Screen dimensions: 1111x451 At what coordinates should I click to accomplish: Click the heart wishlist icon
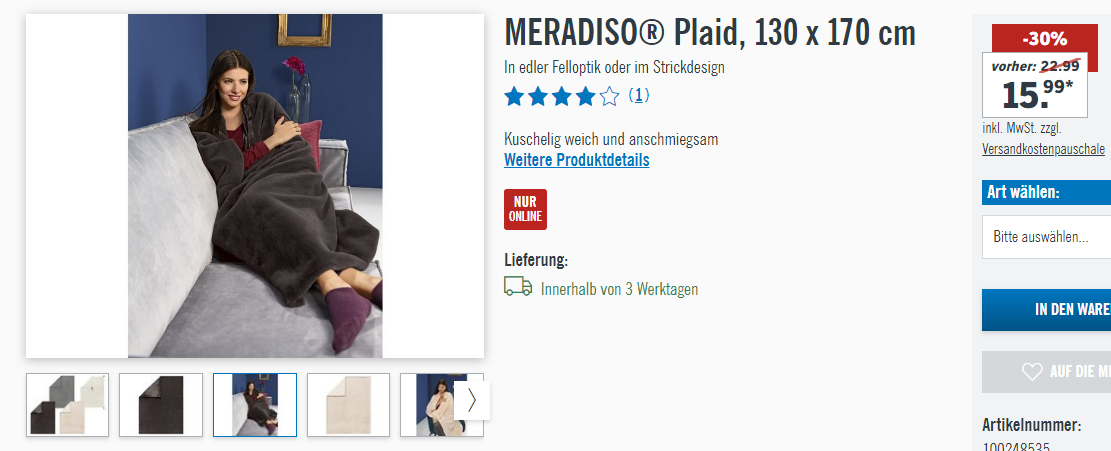point(1032,372)
